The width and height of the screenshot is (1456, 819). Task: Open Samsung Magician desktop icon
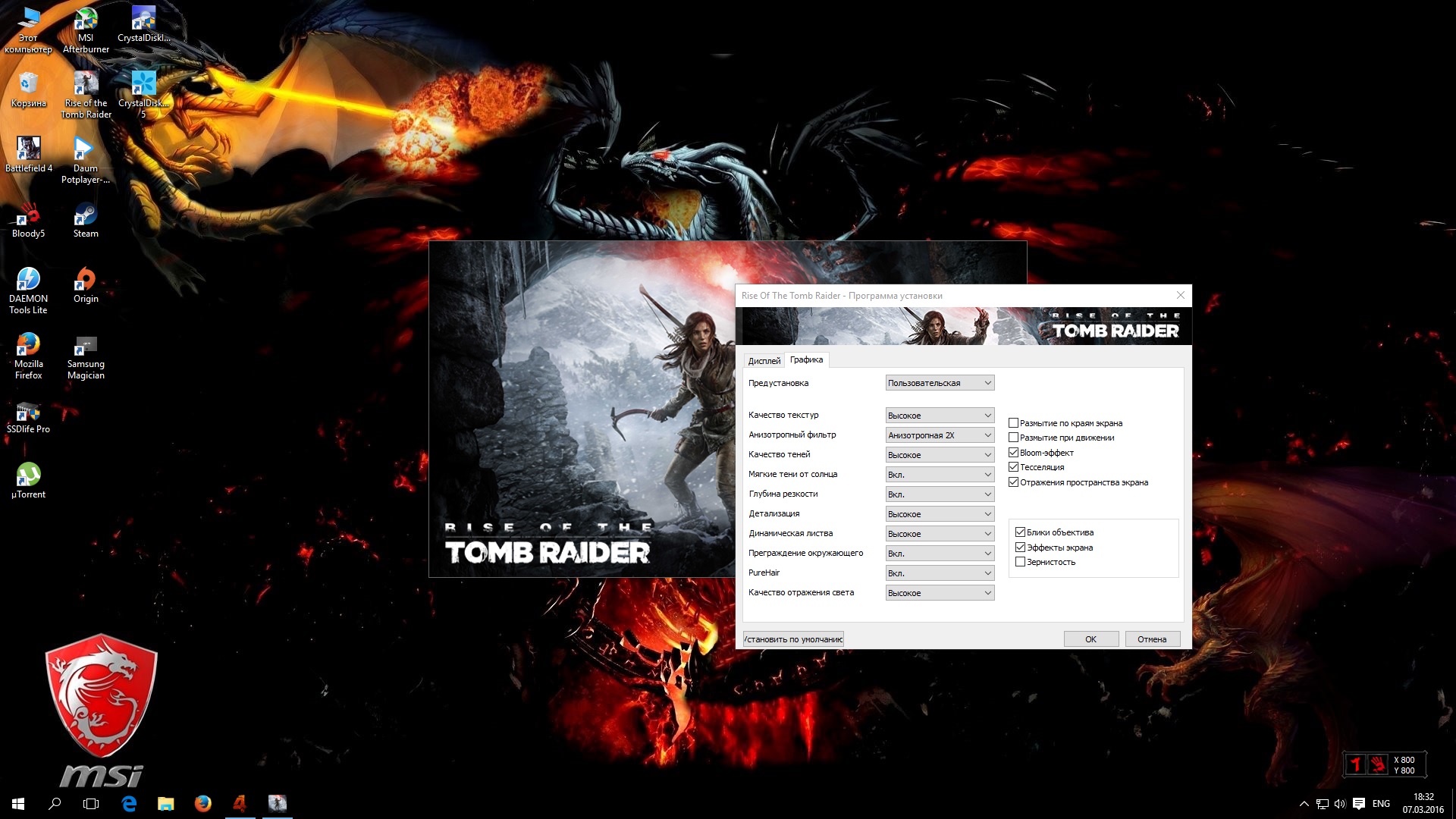[x=86, y=356]
